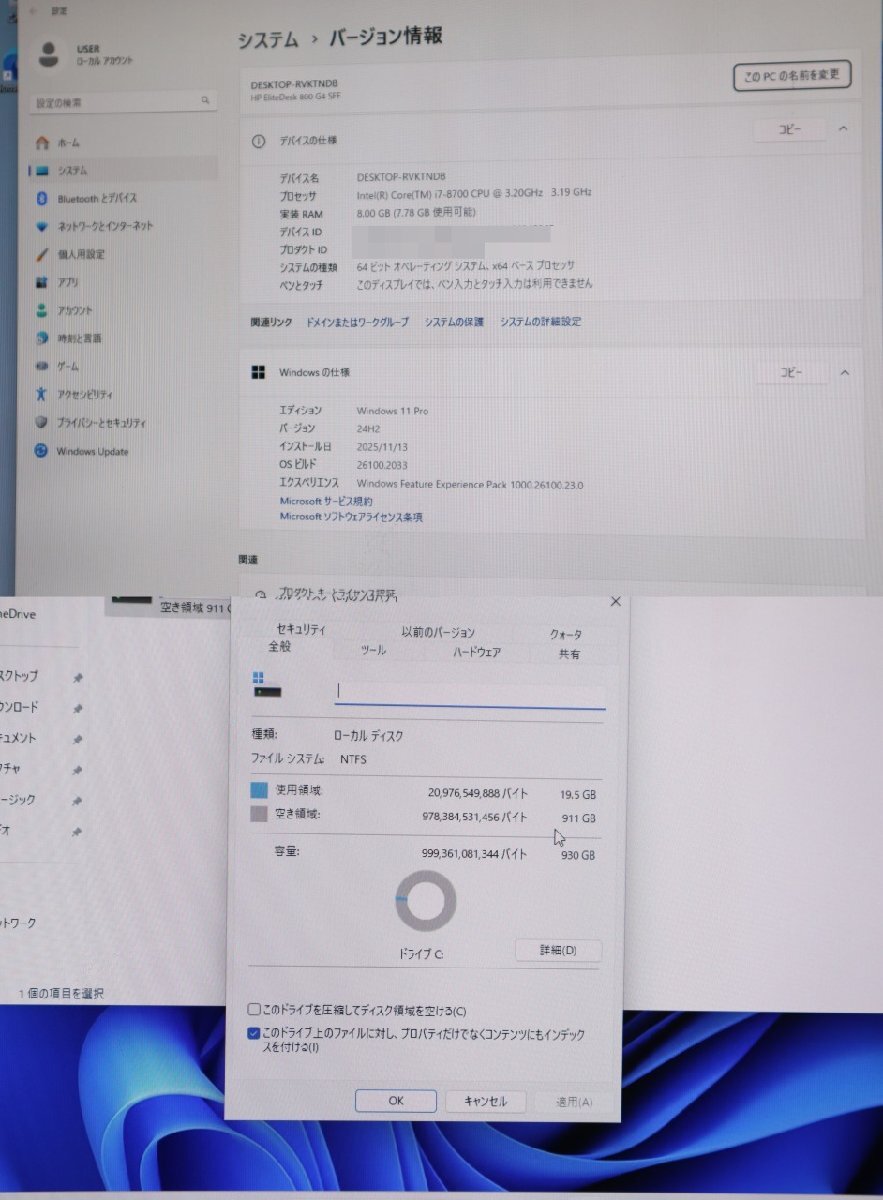Click the OS build 26100.2033 value
The image size is (883, 1200).
pyautogui.click(x=382, y=466)
